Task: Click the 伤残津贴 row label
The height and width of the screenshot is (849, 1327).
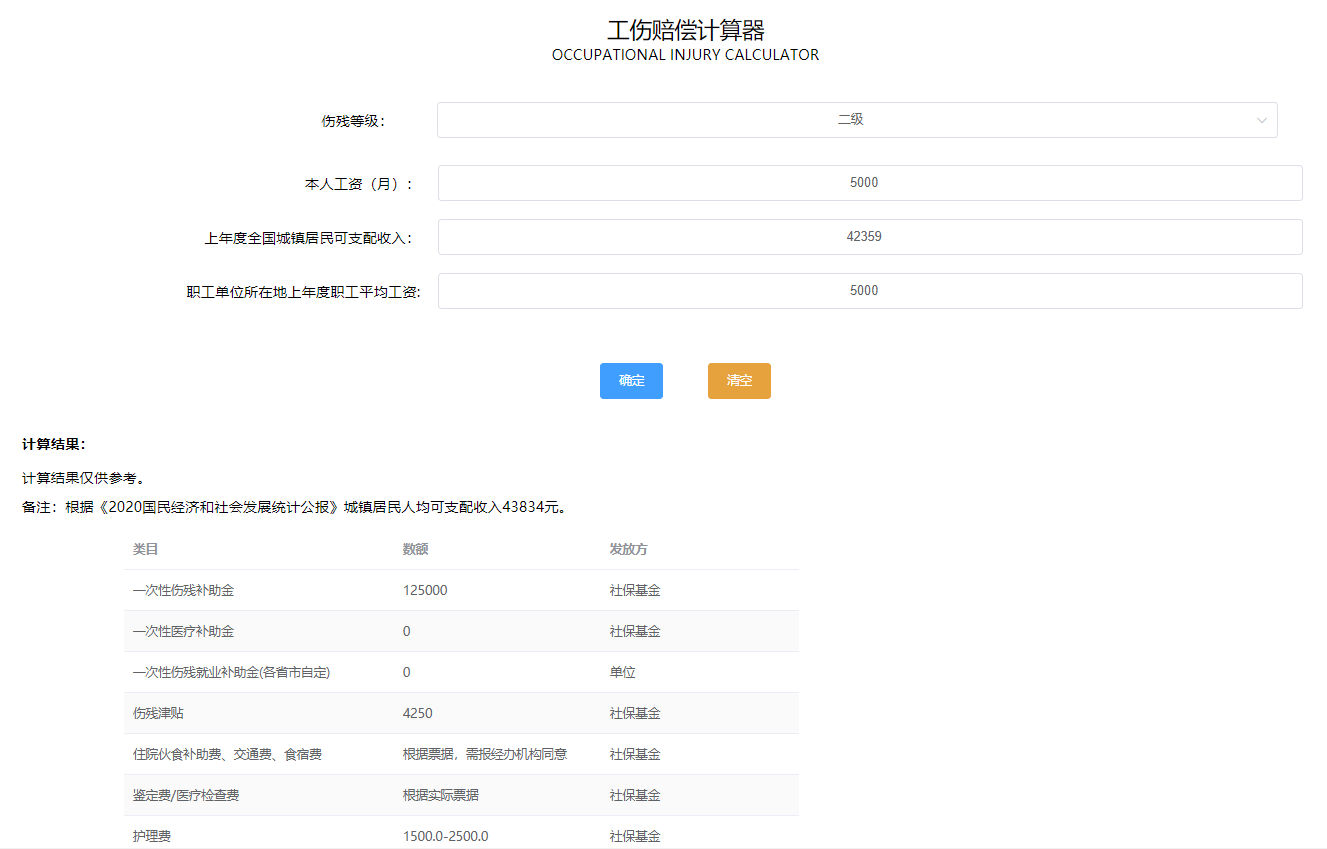Action: pyautogui.click(x=158, y=713)
